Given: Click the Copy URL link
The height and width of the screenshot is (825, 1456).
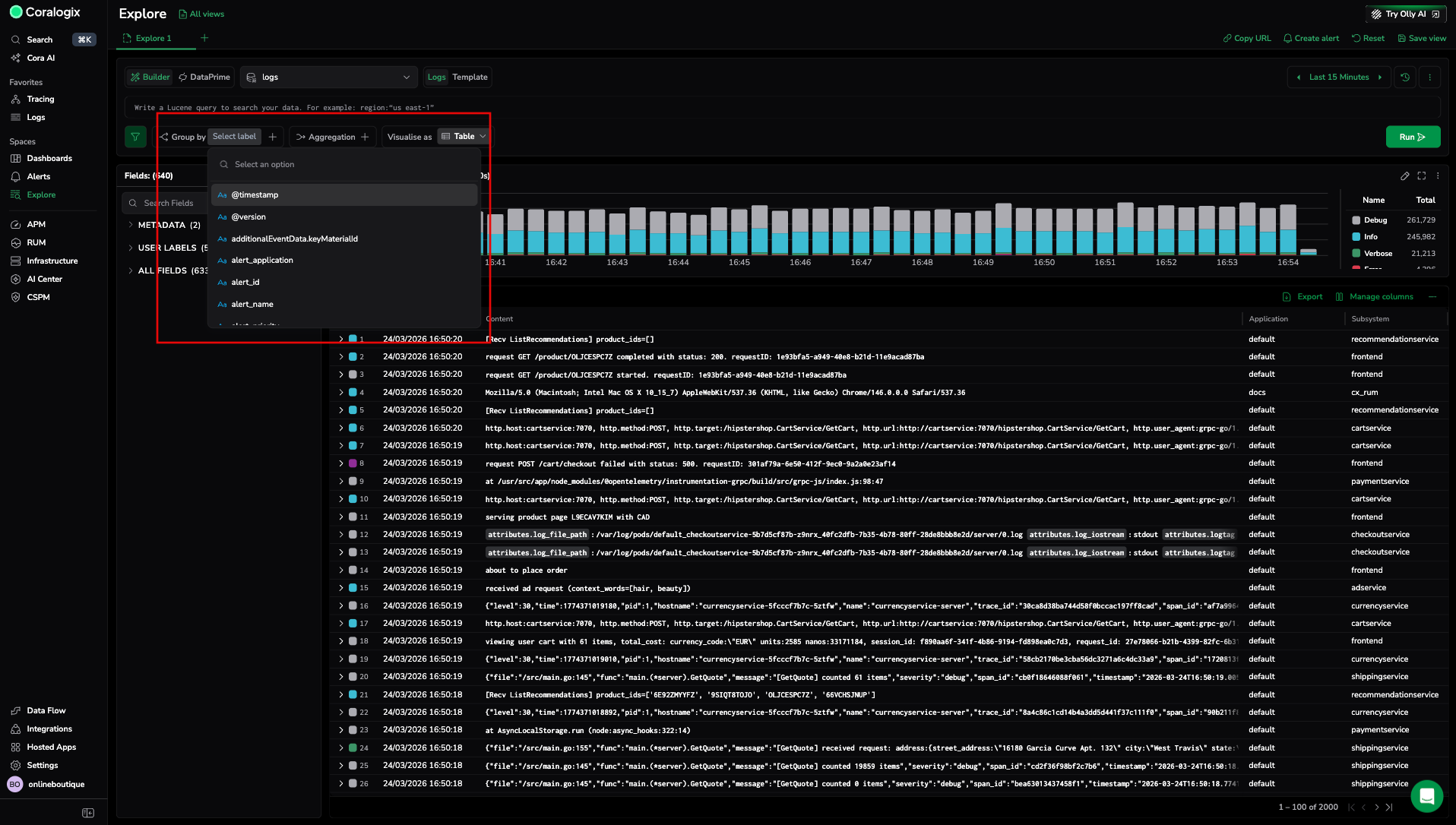Looking at the screenshot, I should tap(1246, 38).
